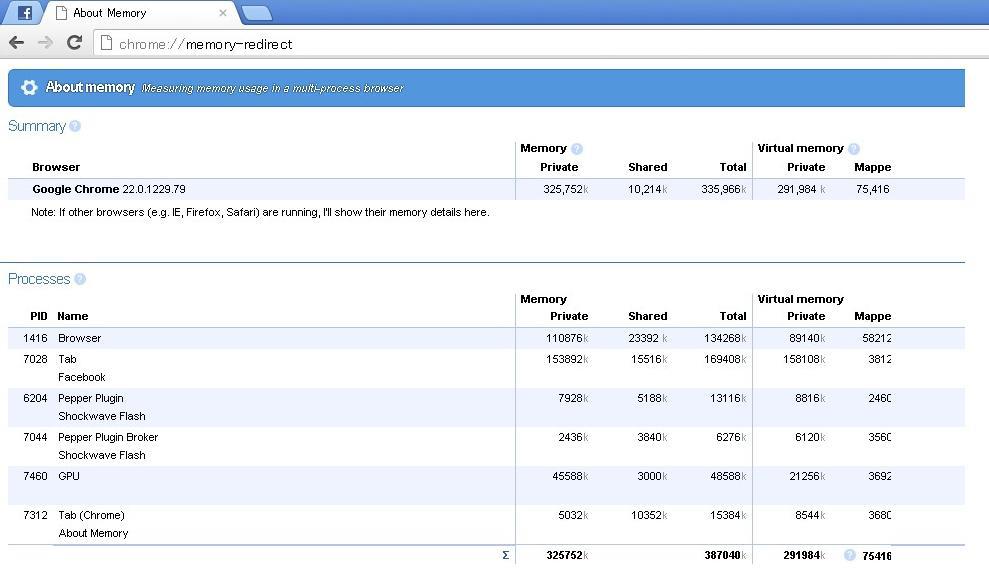Viewport: 989px width, 585px height.
Task: Click the help icon in the totals row
Action: (x=850, y=555)
